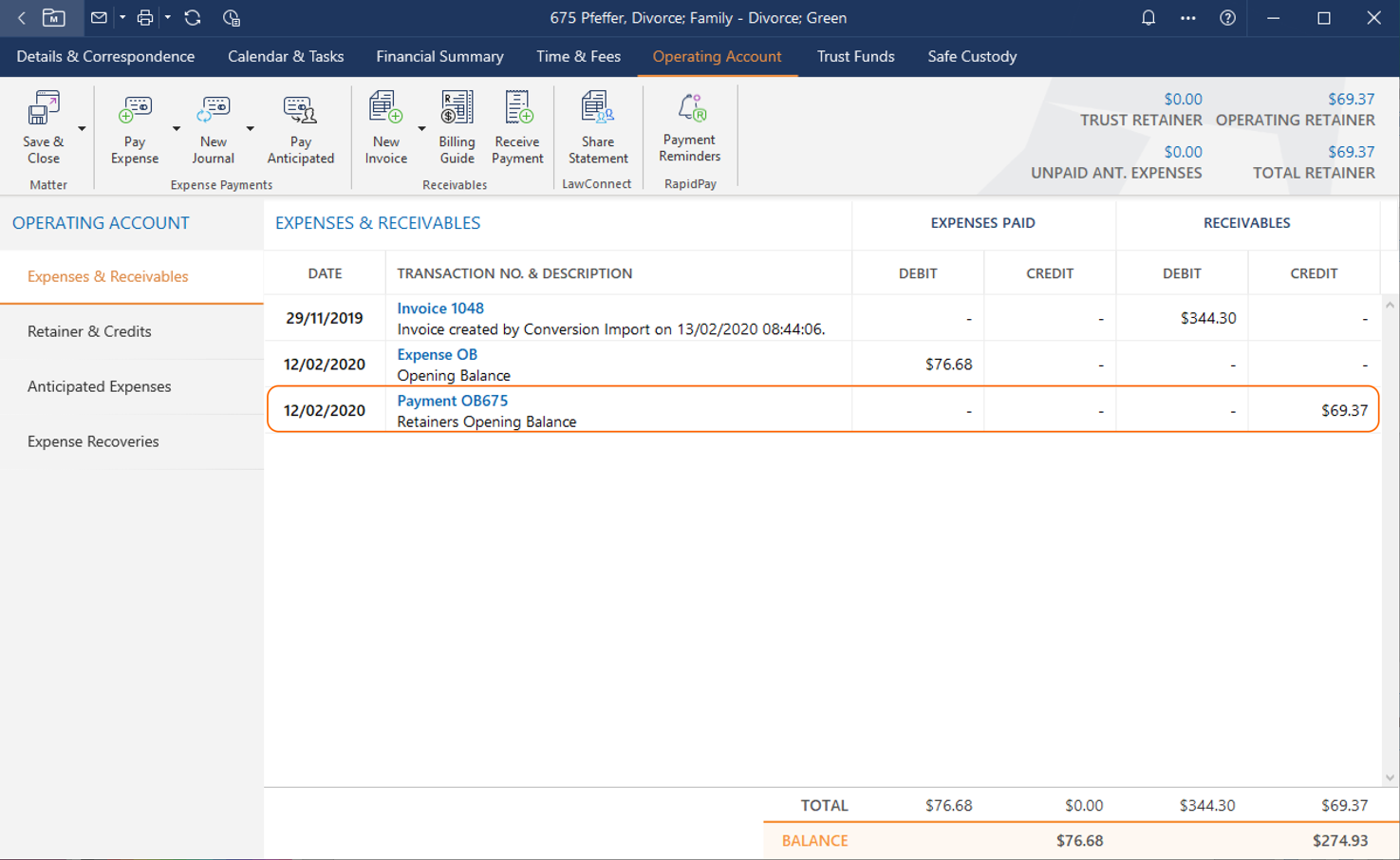Expand the New Journal dropdown arrow
1400x860 pixels.
click(251, 129)
